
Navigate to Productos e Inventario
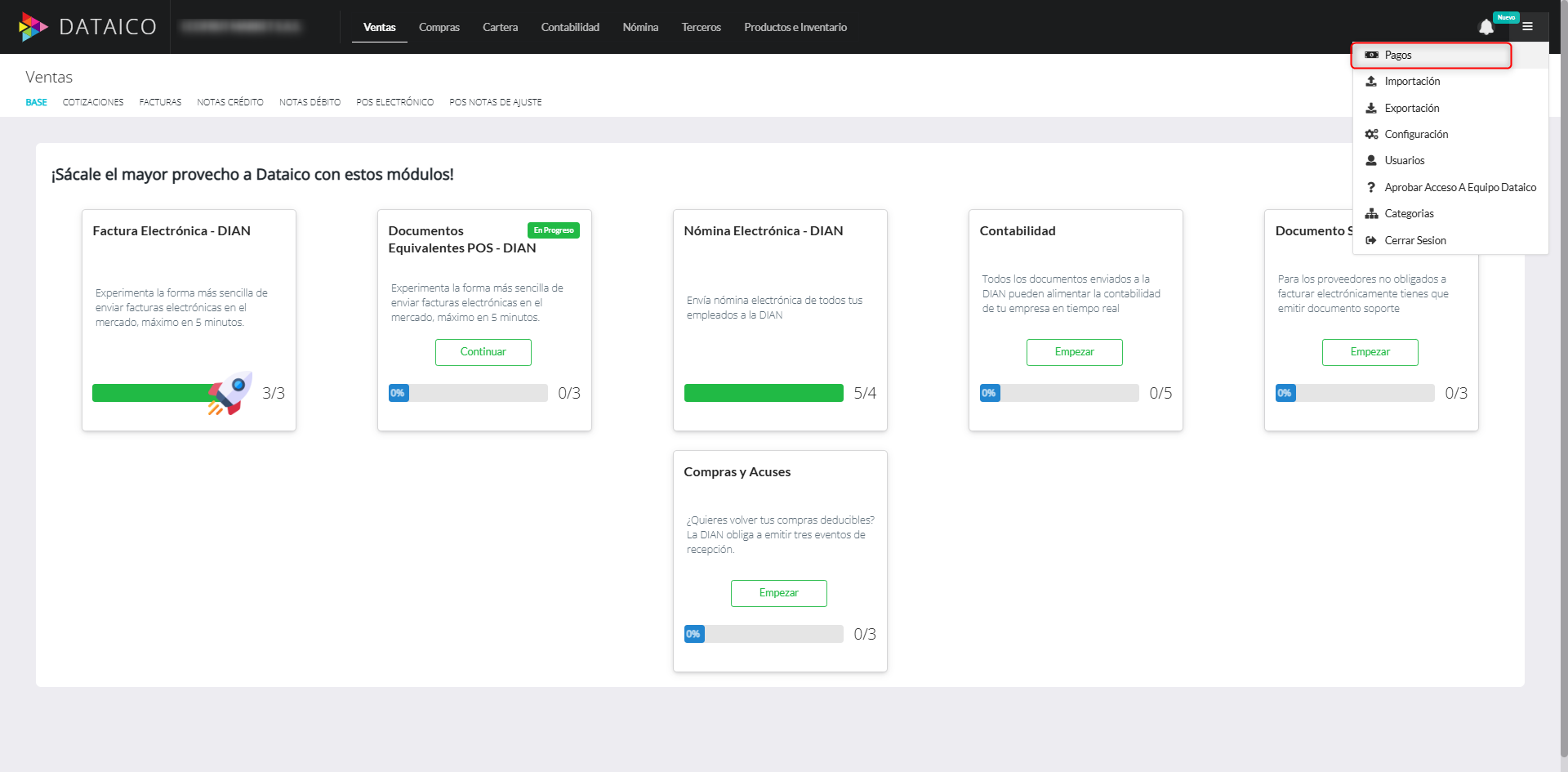[x=795, y=27]
